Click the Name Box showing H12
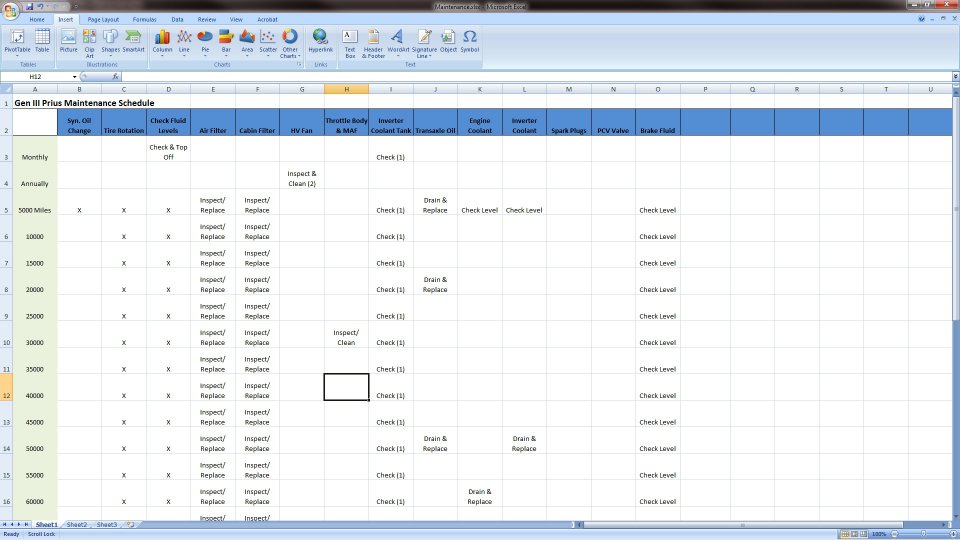Image resolution: width=960 pixels, height=540 pixels. (36, 77)
